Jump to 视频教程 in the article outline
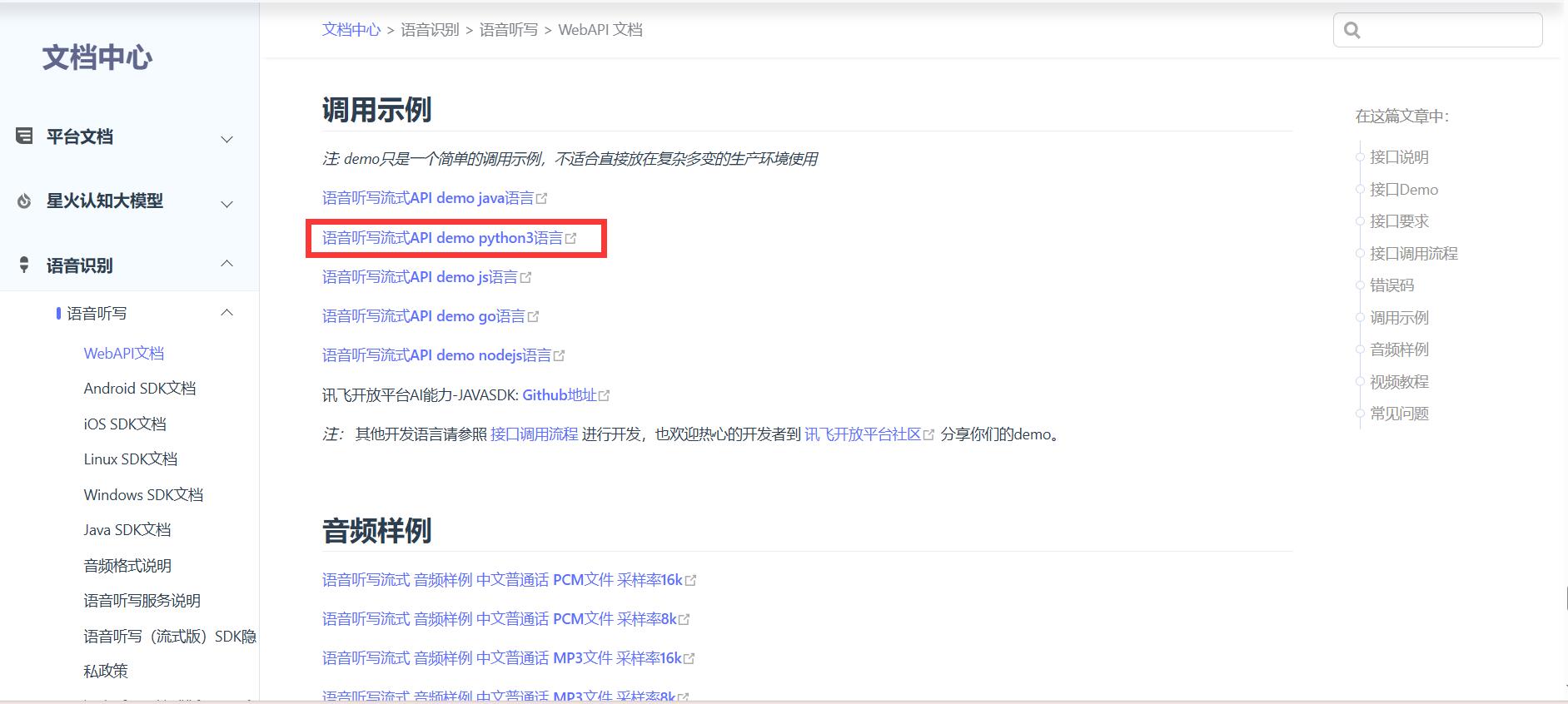Screen dimensions: 1568x704 tap(1399, 382)
